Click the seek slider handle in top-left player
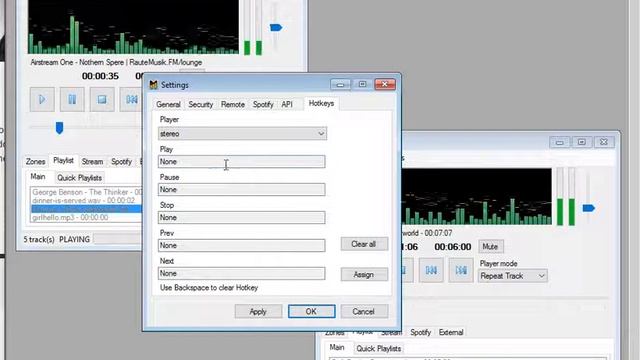Screen dimensions: 640x360 (59, 128)
